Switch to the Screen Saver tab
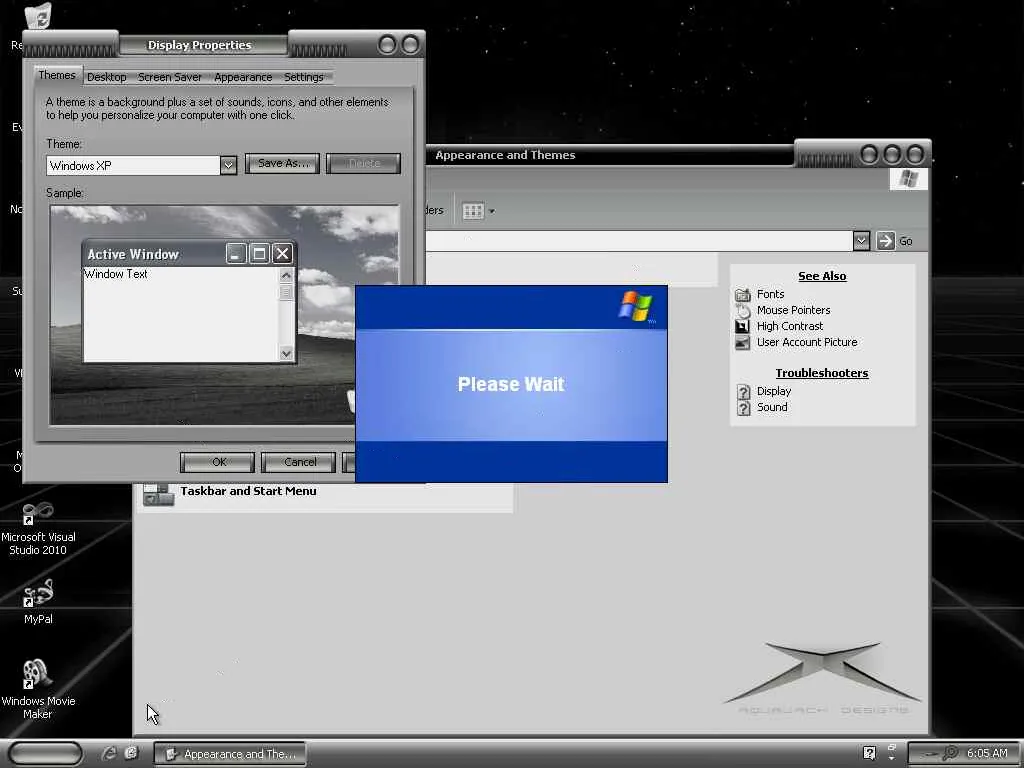Image resolution: width=1024 pixels, height=768 pixels. (x=170, y=77)
